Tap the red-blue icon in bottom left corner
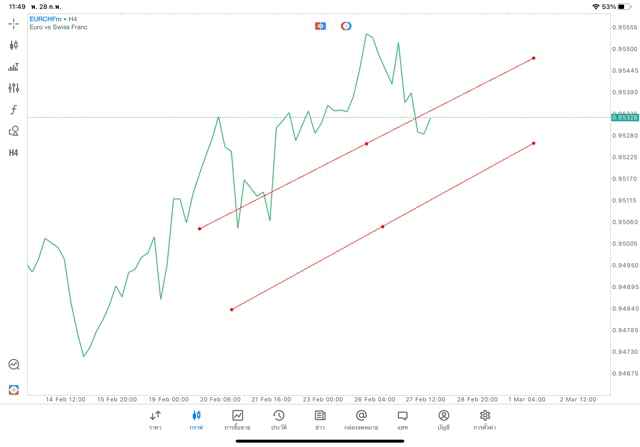640x447 pixels. coord(13,389)
